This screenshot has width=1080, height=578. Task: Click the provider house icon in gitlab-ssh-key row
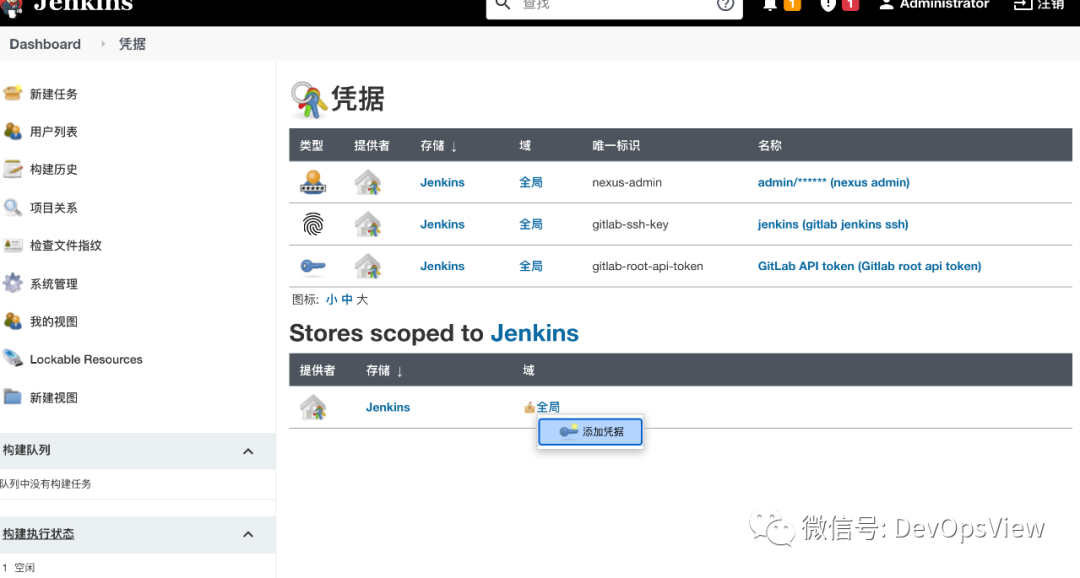(x=368, y=225)
